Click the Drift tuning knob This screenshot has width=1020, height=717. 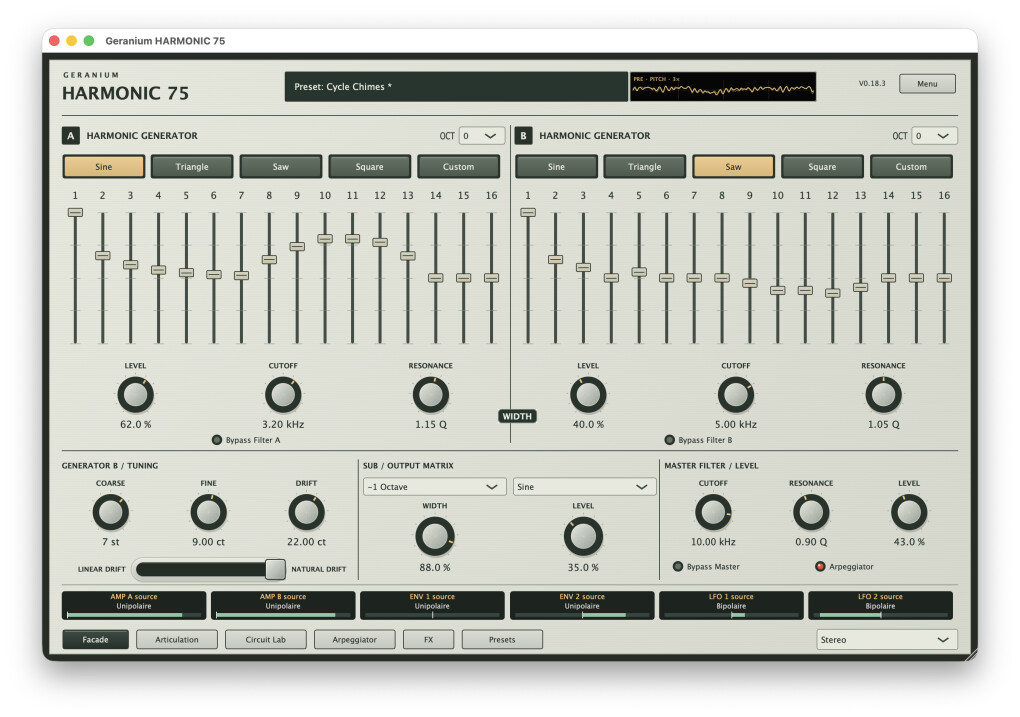coord(306,512)
